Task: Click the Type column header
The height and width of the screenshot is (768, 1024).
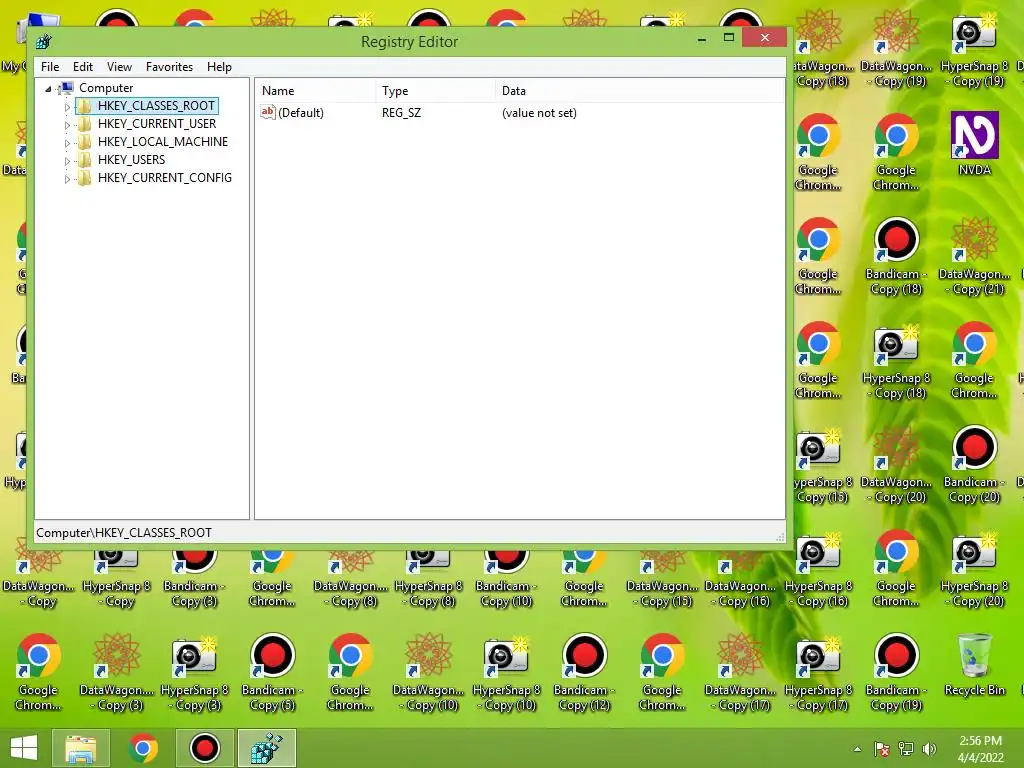Action: tap(436, 91)
